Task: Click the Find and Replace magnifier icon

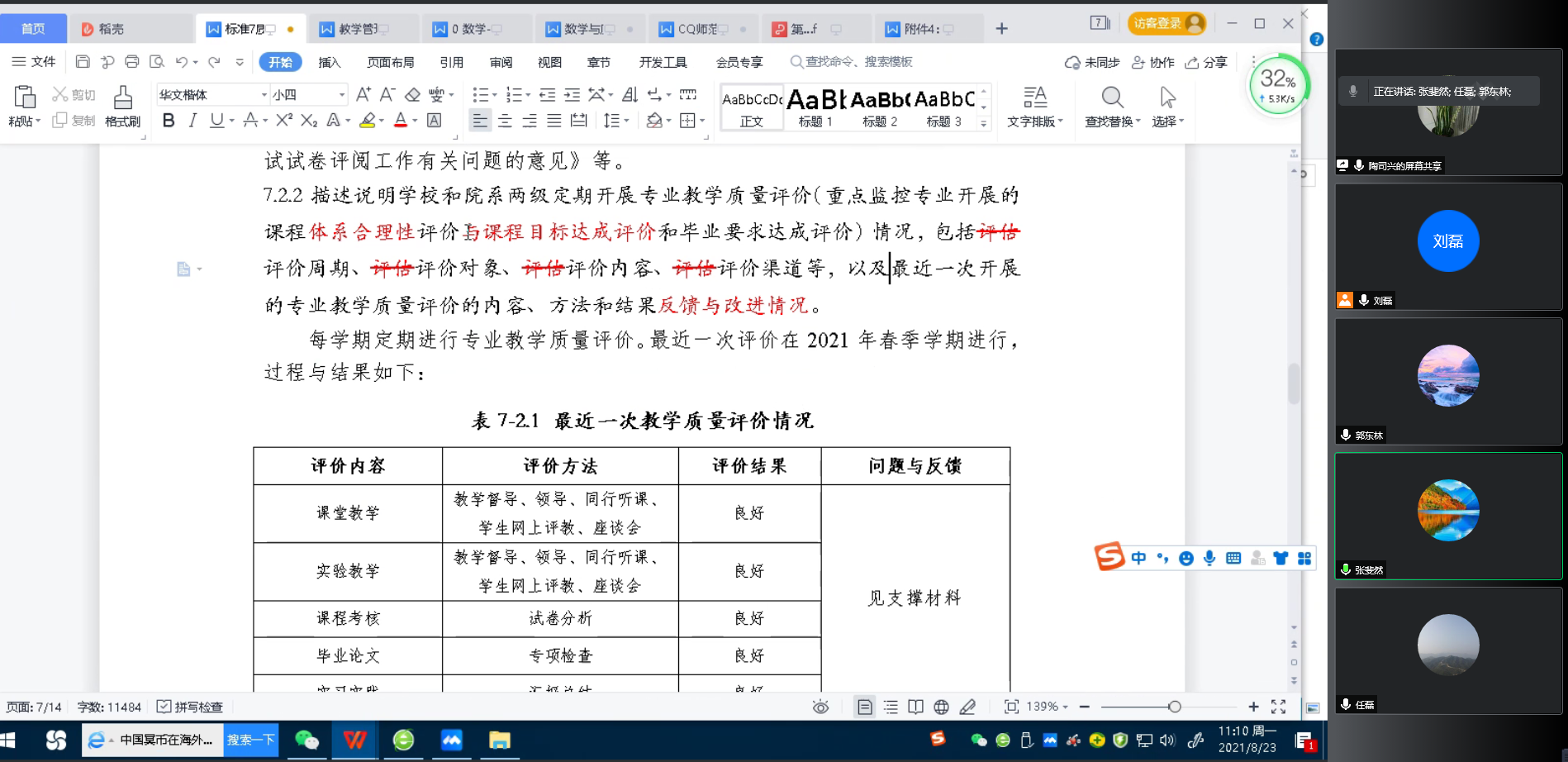Action: (x=1112, y=98)
